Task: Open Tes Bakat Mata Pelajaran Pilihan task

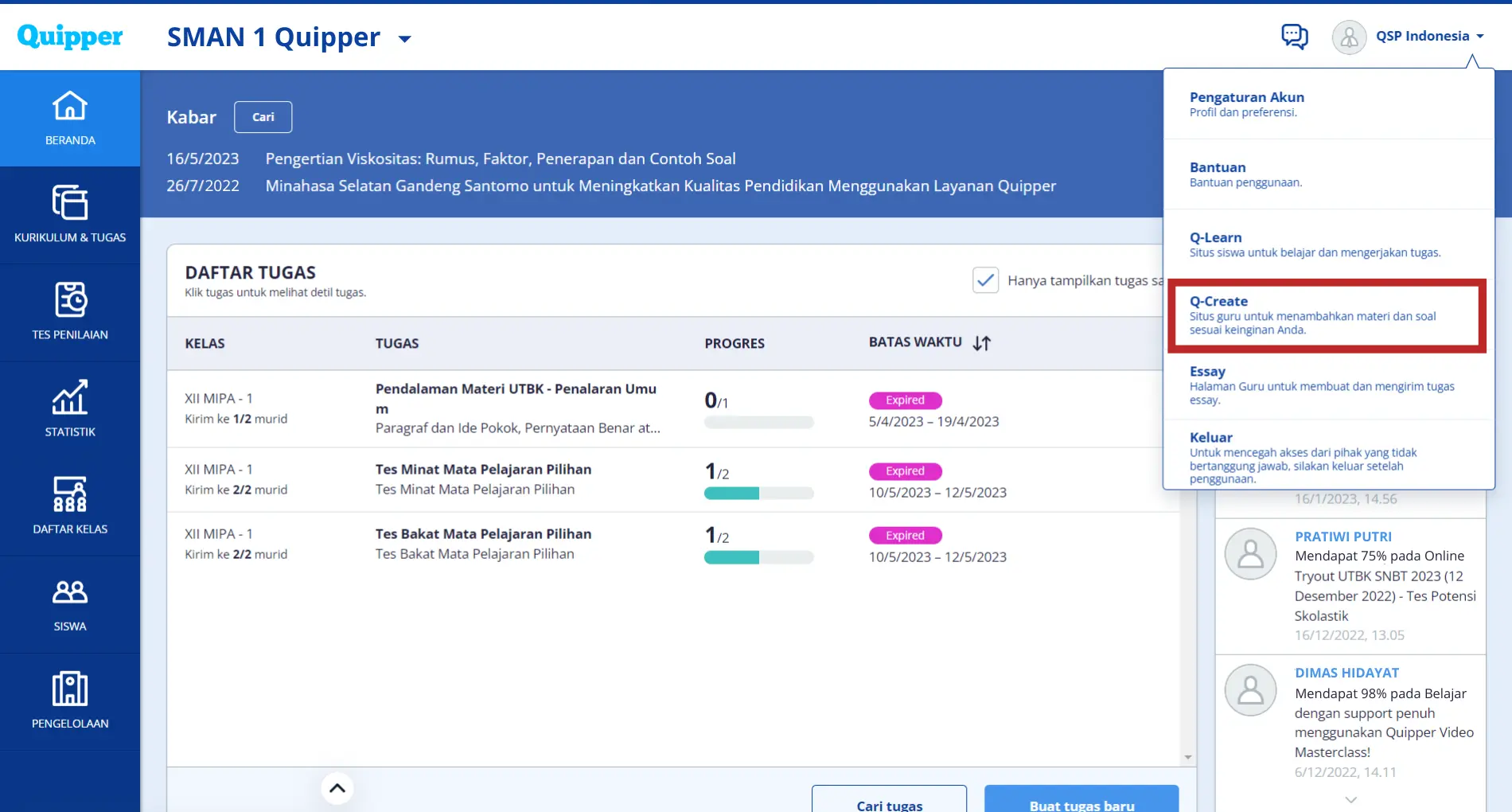Action: point(673,544)
